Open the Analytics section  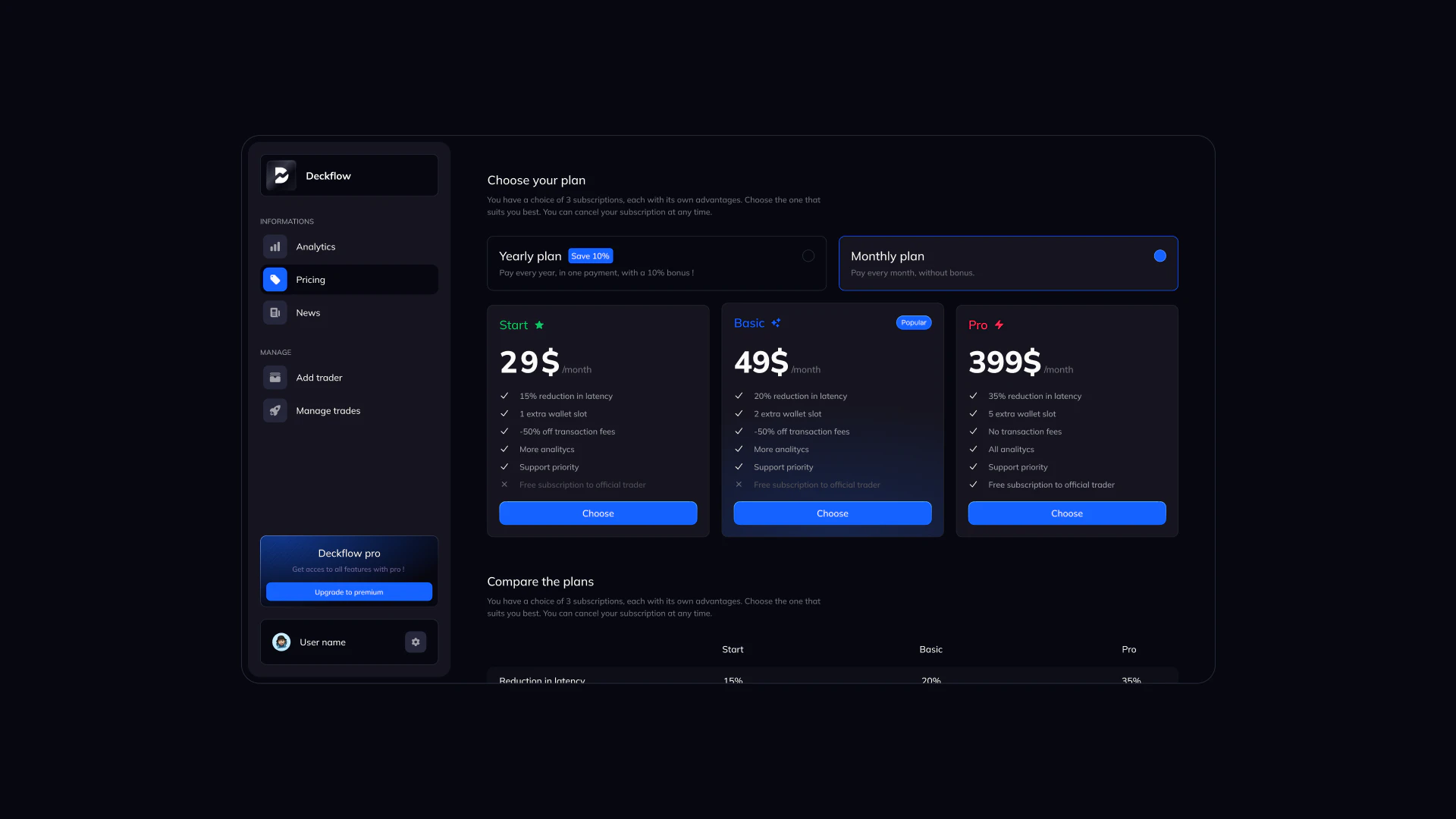316,246
